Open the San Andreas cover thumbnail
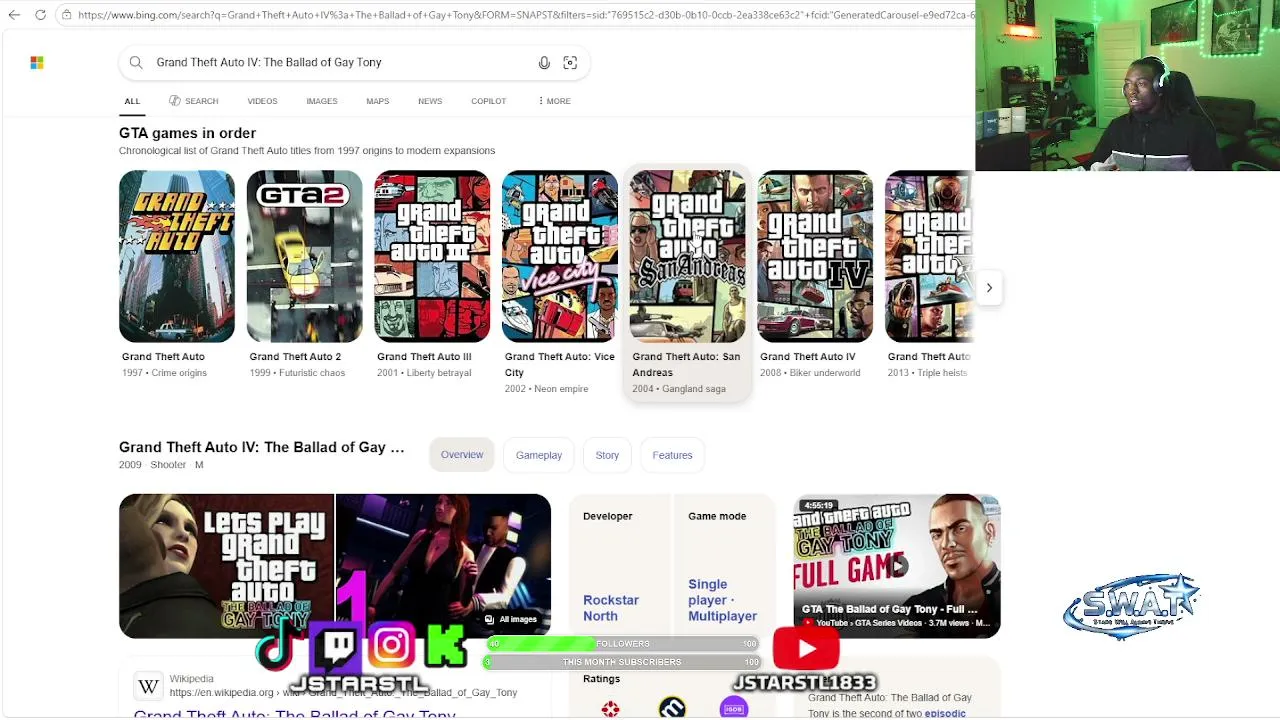The width and height of the screenshot is (1280, 720). click(688, 256)
